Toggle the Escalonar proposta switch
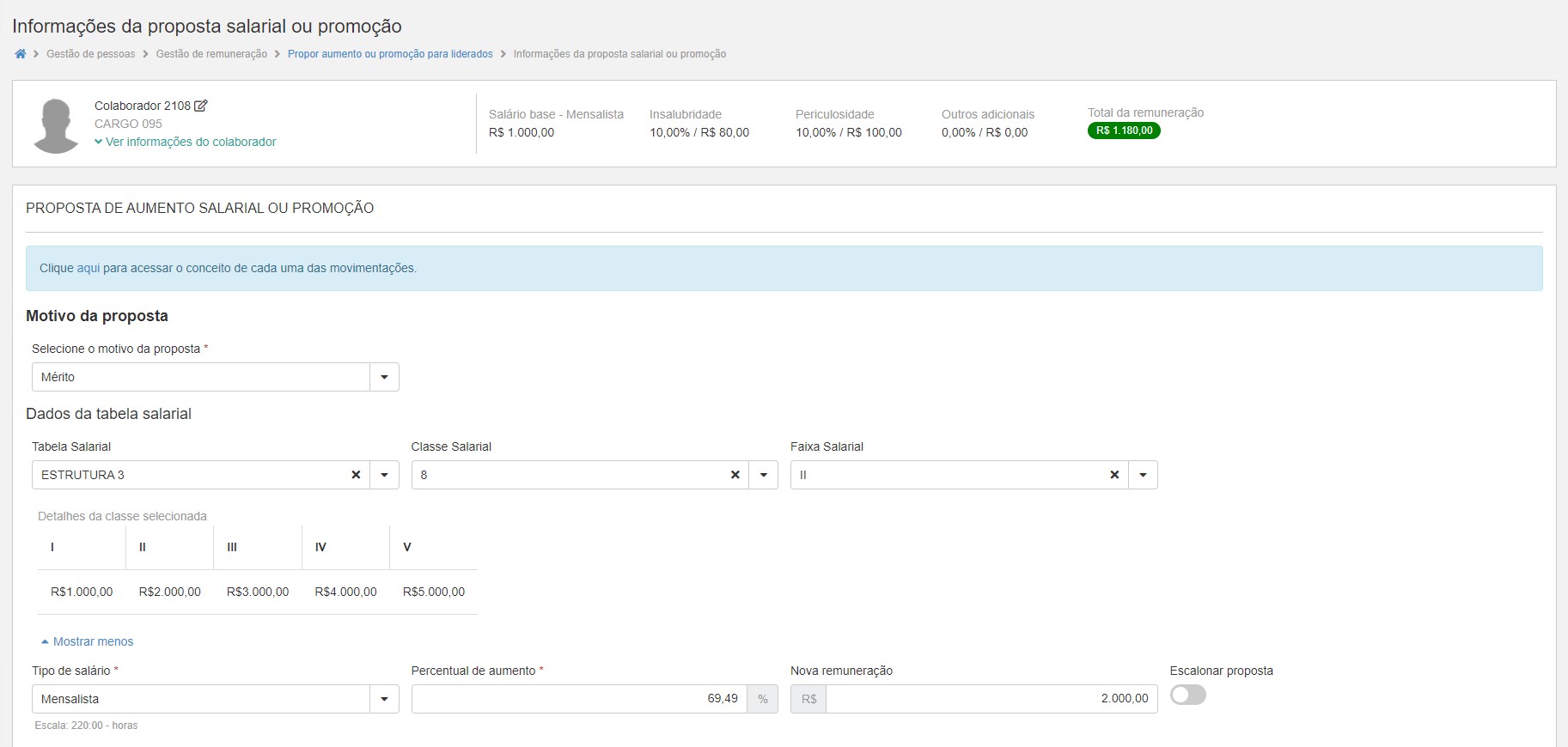Image resolution: width=1568 pixels, height=747 pixels. coord(1187,695)
